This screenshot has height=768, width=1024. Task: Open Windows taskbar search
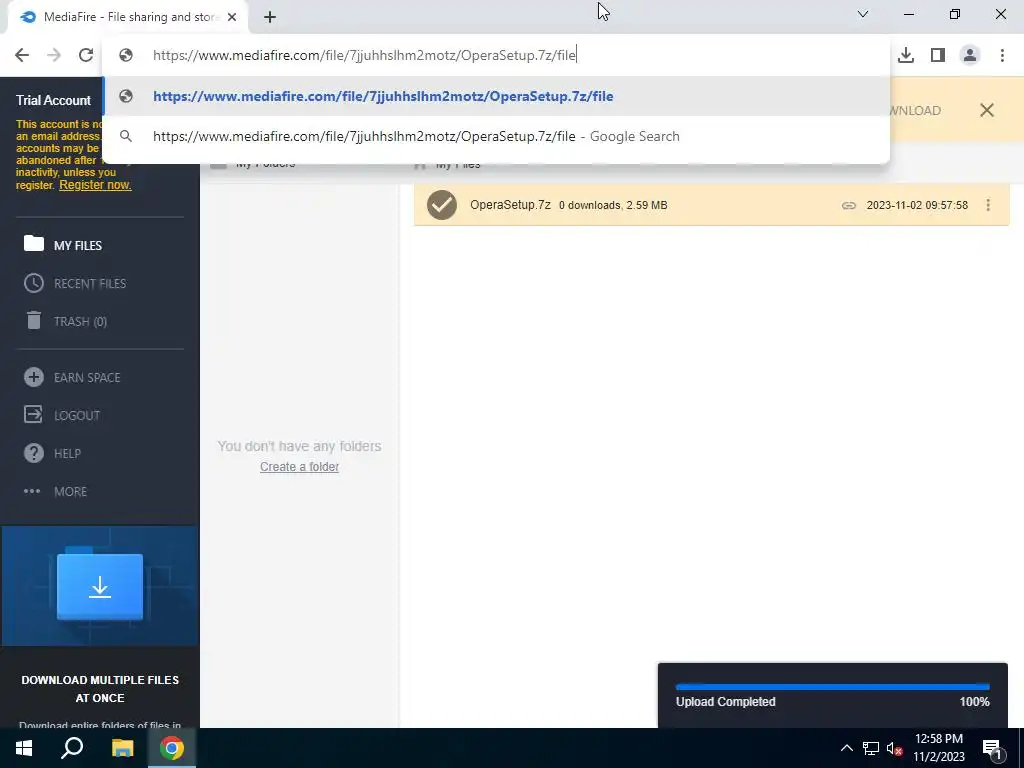tap(72, 748)
